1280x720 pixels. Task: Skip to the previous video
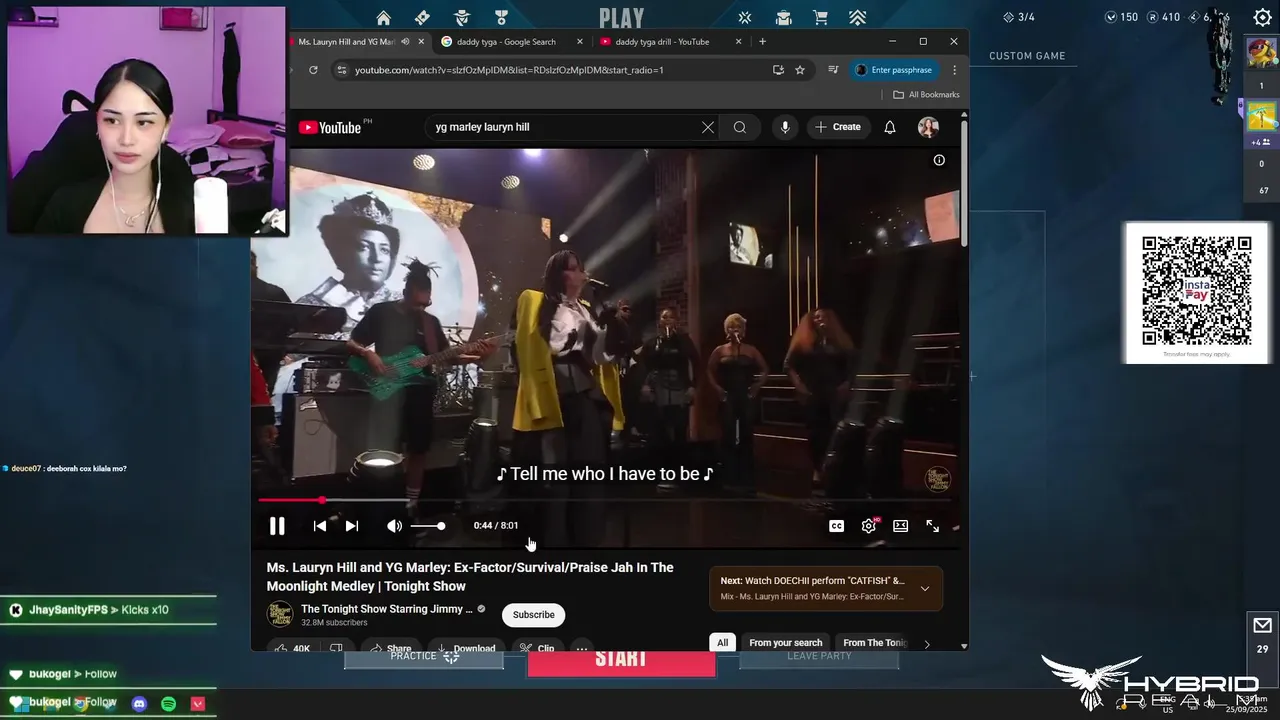pyautogui.click(x=320, y=526)
